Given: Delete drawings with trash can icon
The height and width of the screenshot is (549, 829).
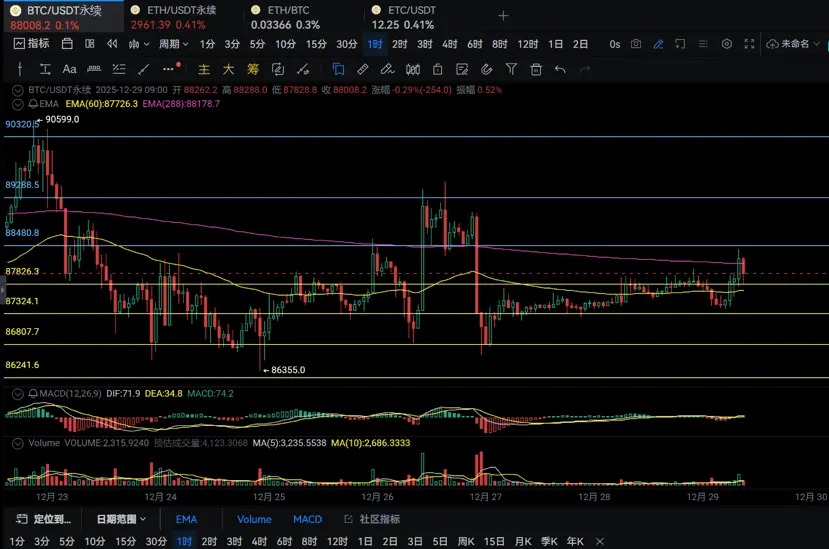Looking at the screenshot, I should tap(536, 69).
